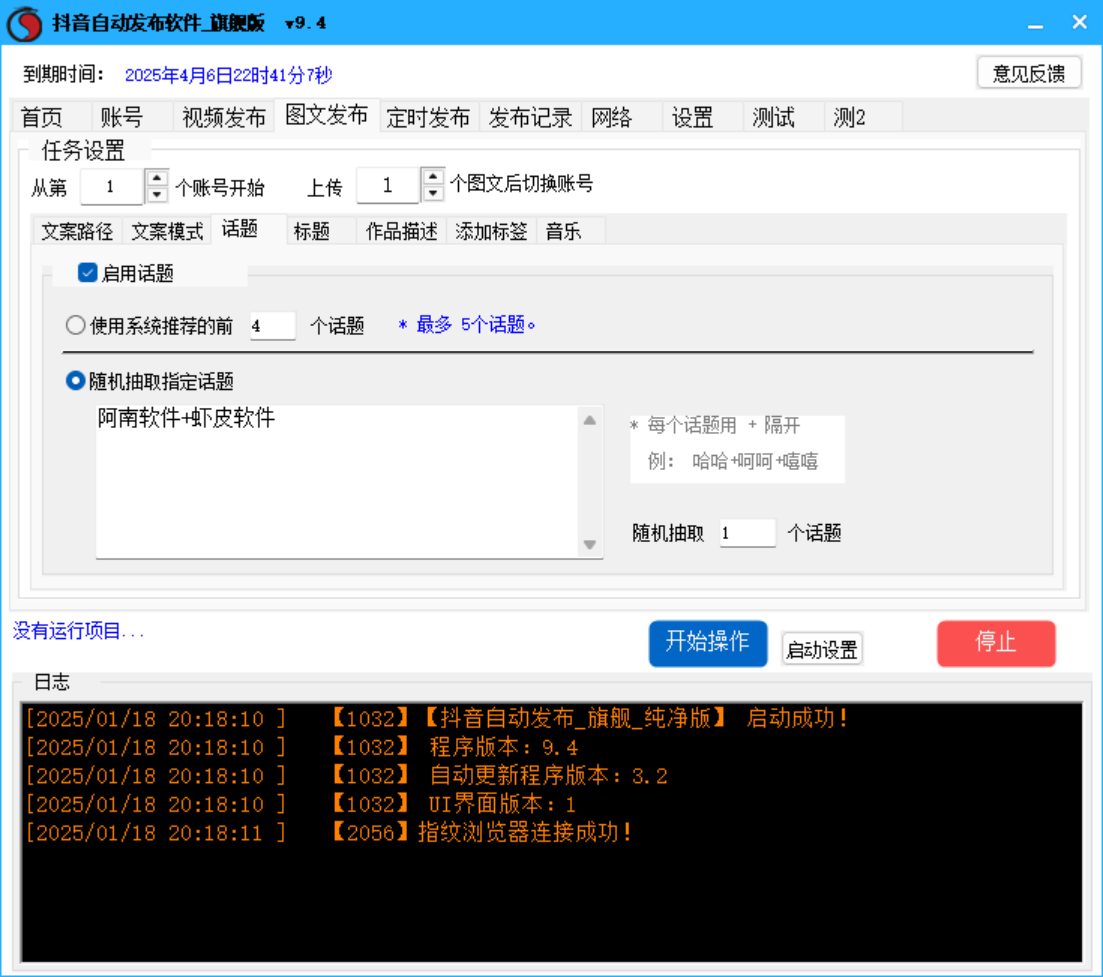Click the hint text 最多 5个话题

(466, 325)
